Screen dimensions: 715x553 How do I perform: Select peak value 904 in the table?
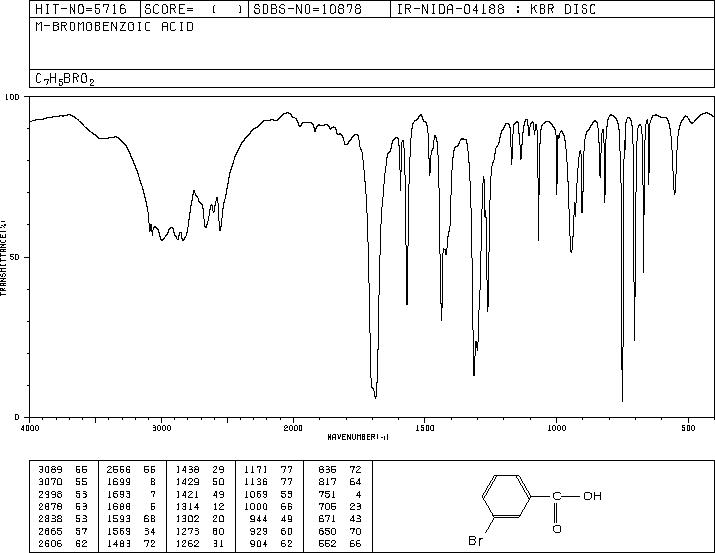[x=259, y=543]
